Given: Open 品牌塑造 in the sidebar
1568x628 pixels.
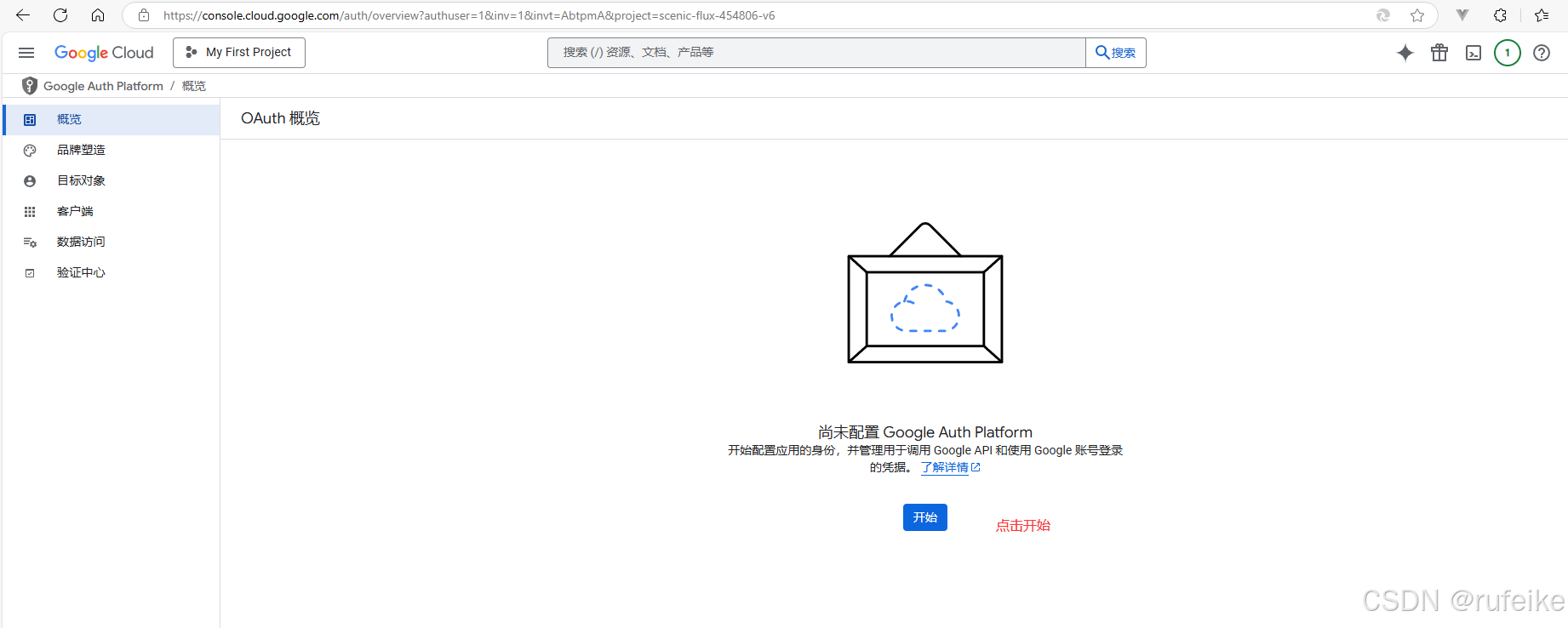Looking at the screenshot, I should tap(112, 150).
